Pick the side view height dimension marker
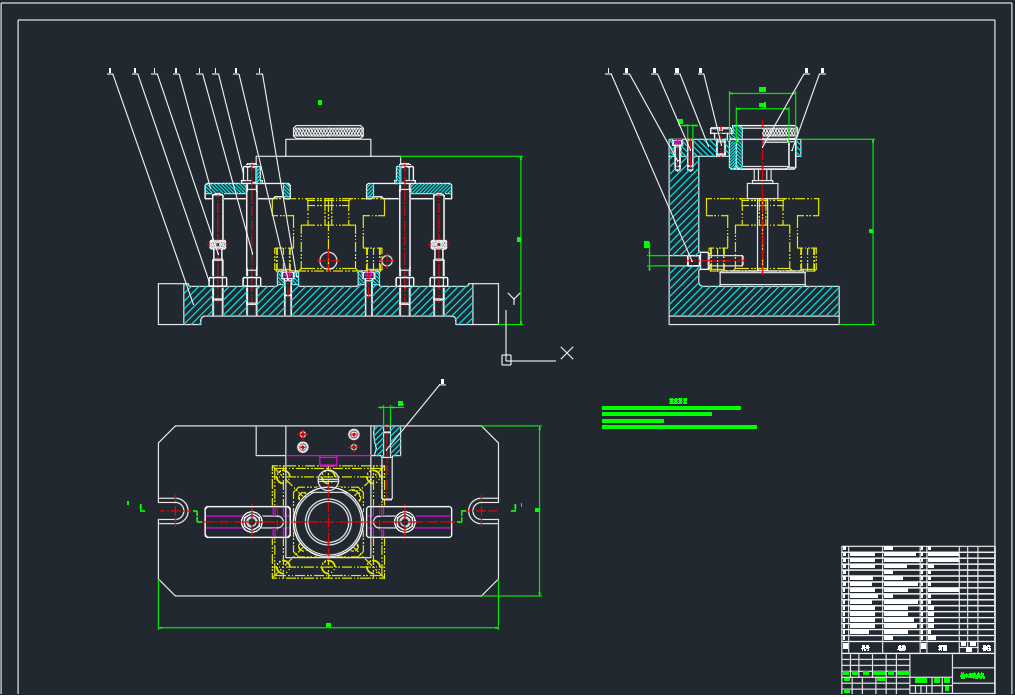 coord(871,231)
